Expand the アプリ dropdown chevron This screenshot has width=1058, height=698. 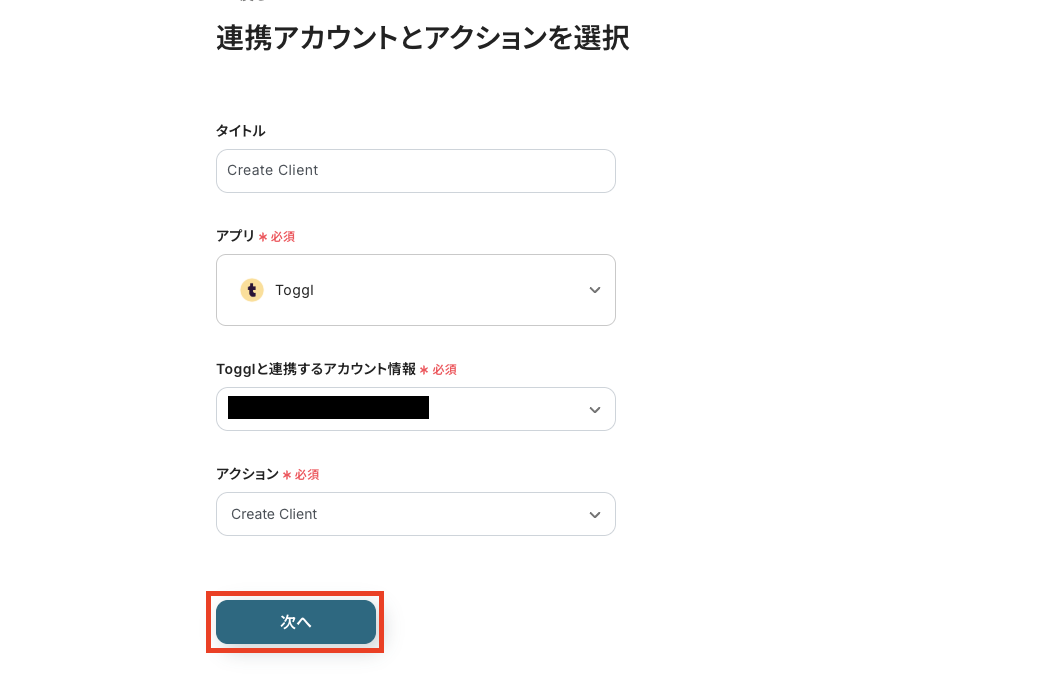click(595, 290)
